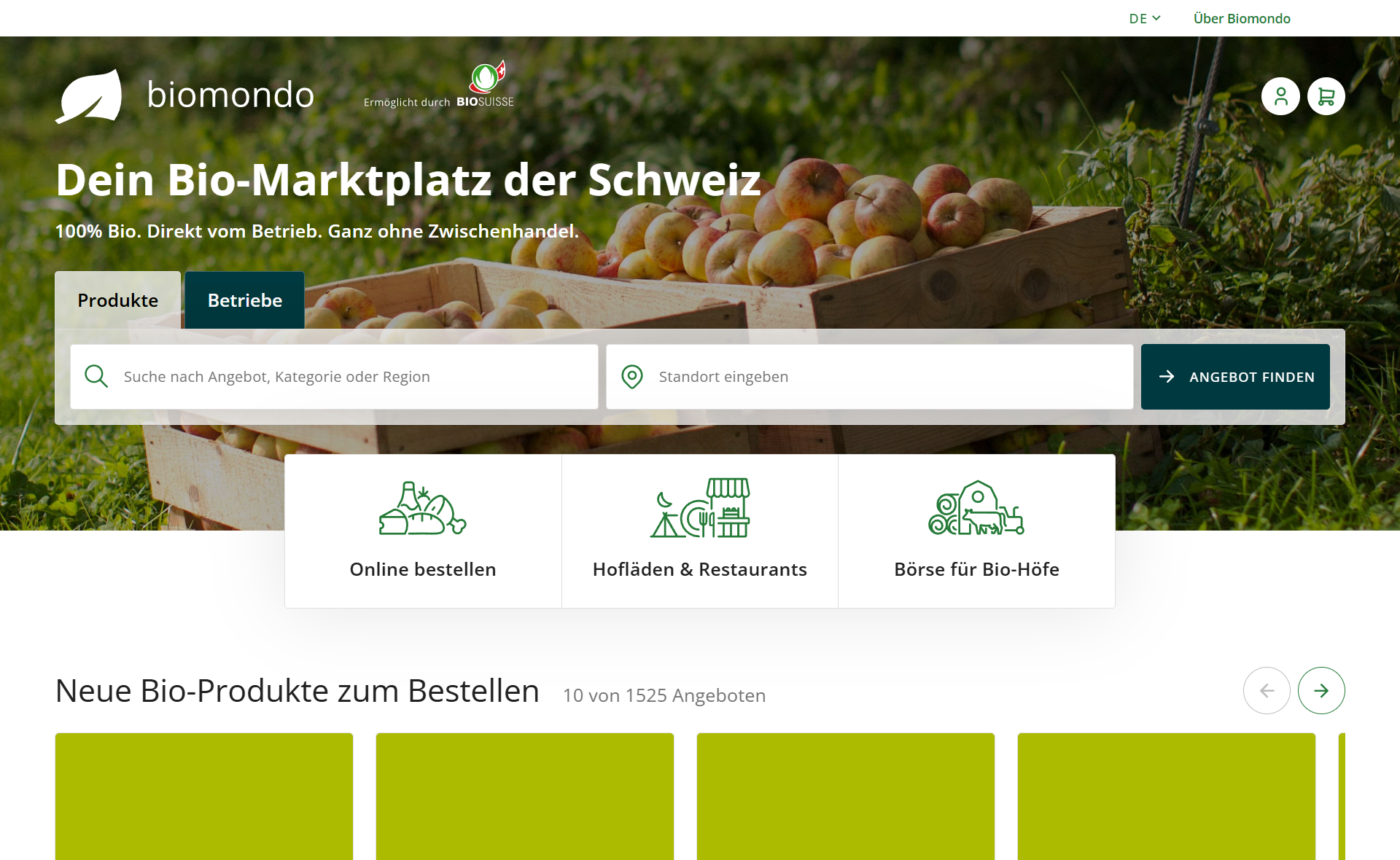Show previous products with left arrow
The image size is (1400, 860).
(1267, 690)
